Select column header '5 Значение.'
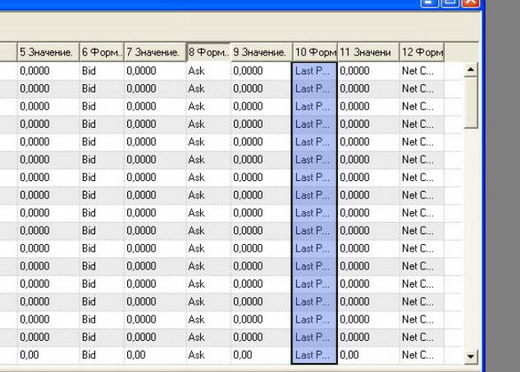 48,52
